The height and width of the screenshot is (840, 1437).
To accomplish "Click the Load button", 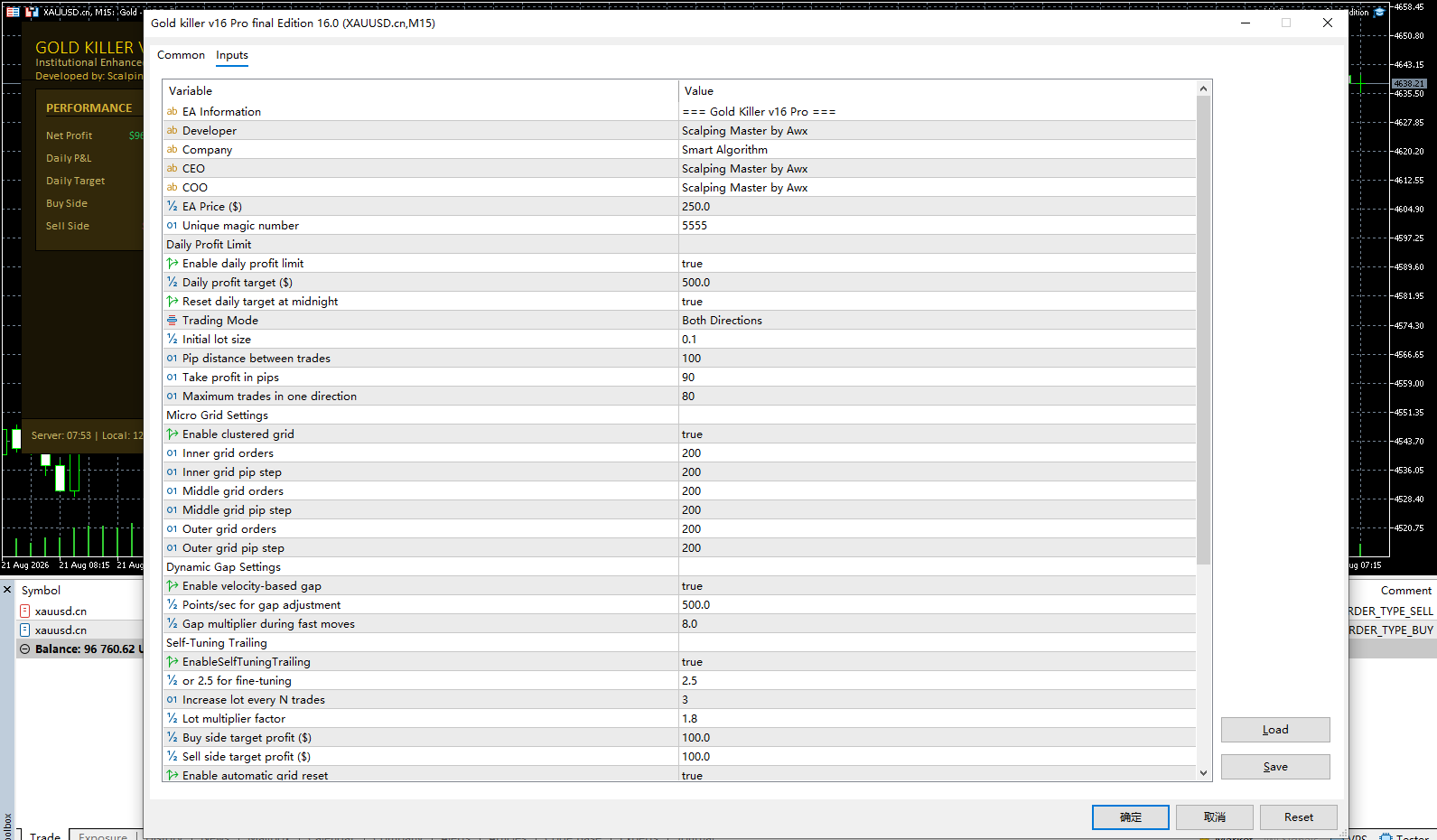I will (x=1275, y=730).
